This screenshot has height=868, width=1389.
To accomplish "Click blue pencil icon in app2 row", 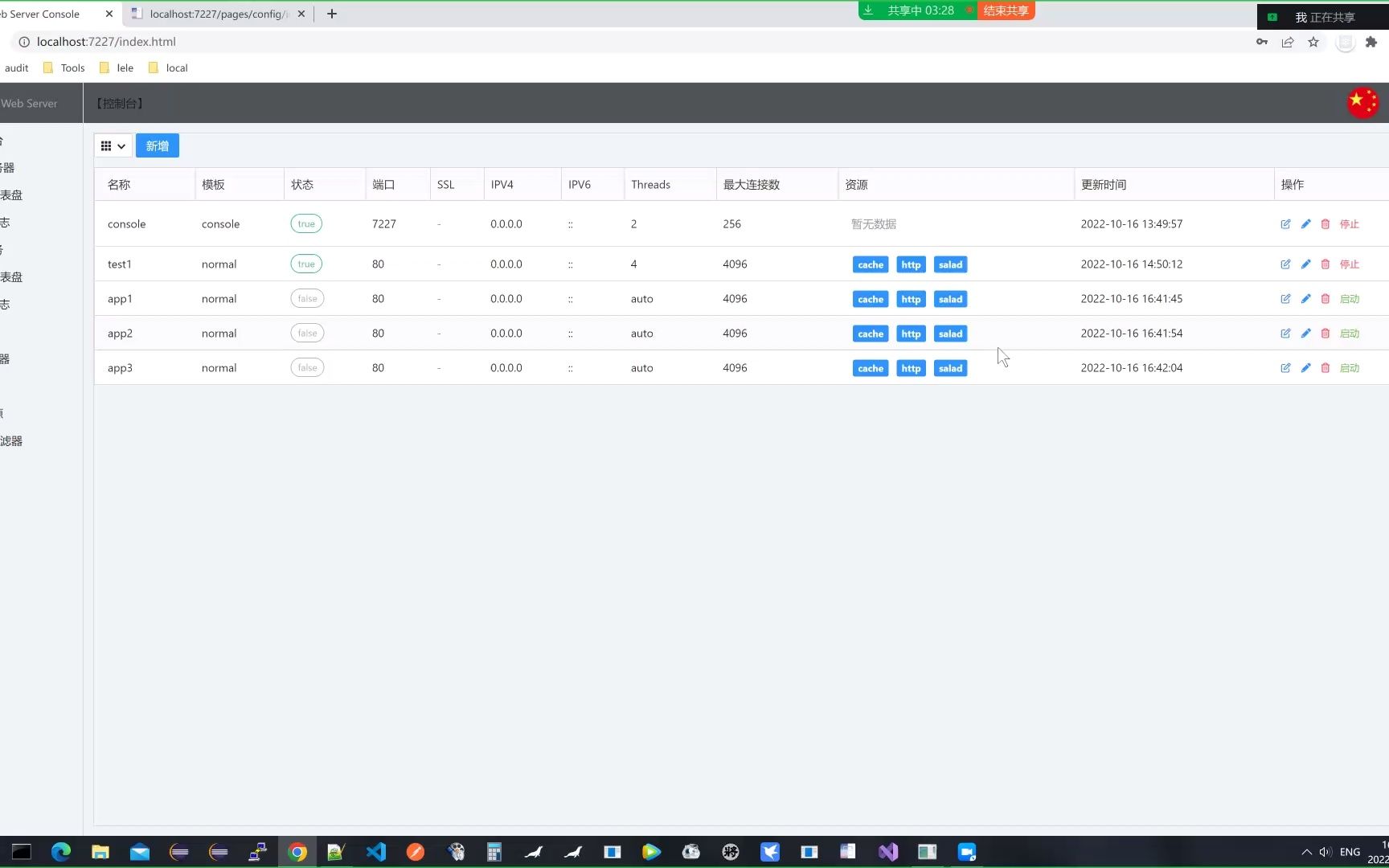I will (1305, 334).
